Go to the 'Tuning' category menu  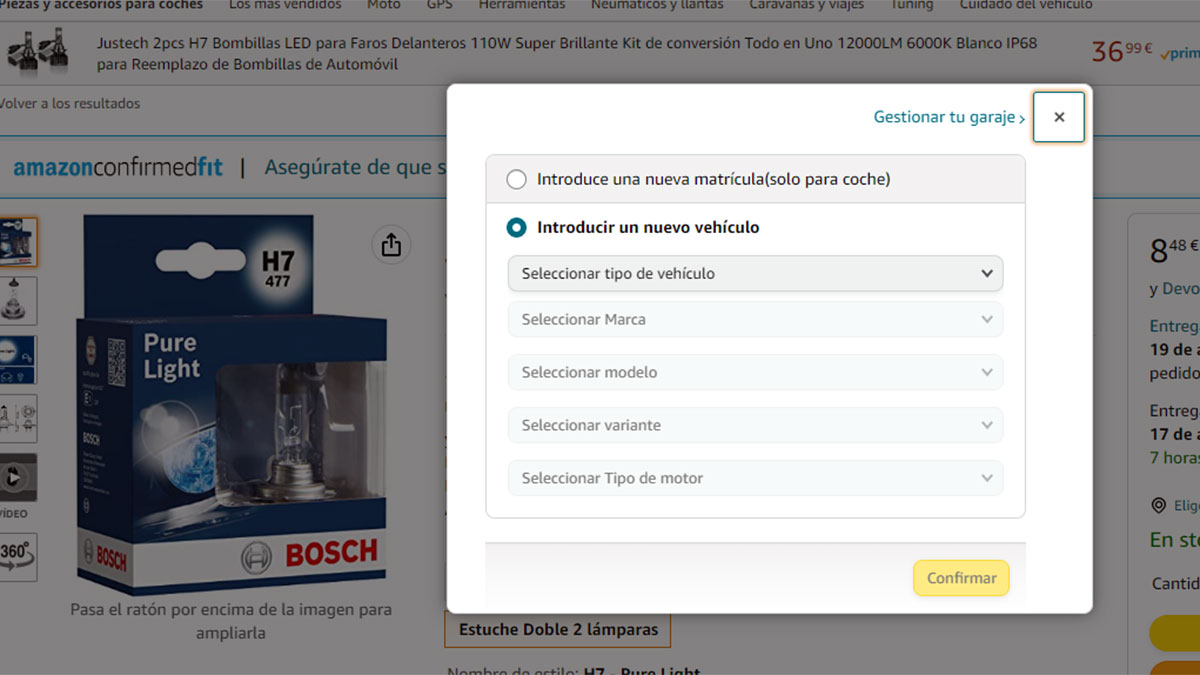click(x=911, y=5)
